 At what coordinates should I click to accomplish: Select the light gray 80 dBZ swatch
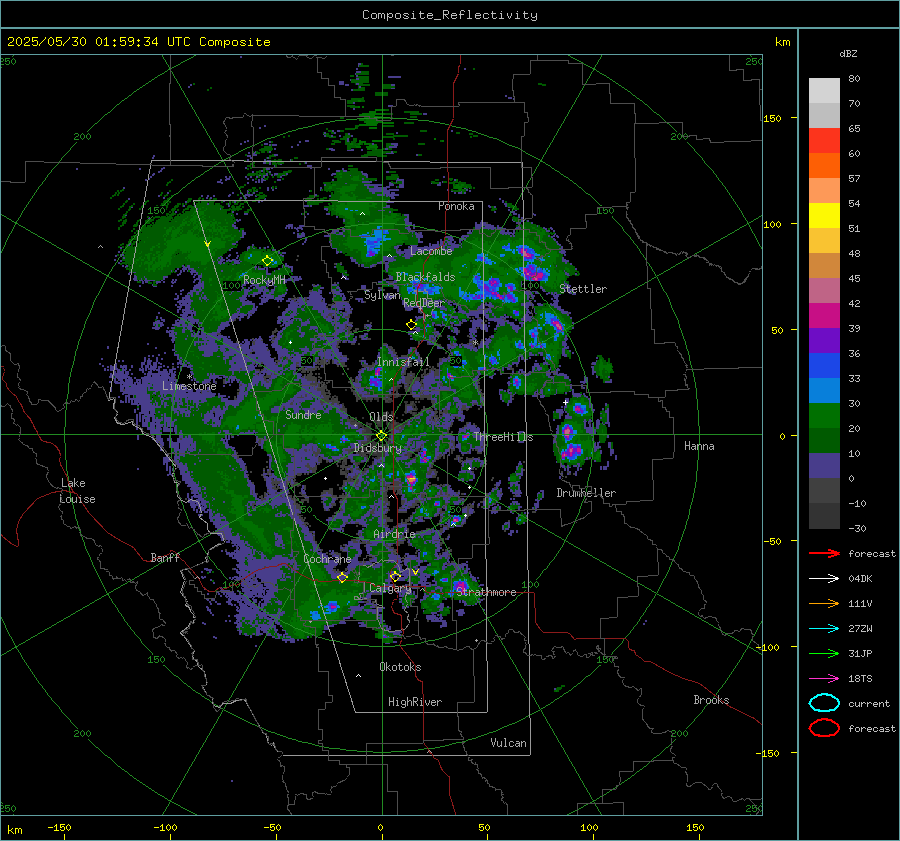[x=824, y=90]
